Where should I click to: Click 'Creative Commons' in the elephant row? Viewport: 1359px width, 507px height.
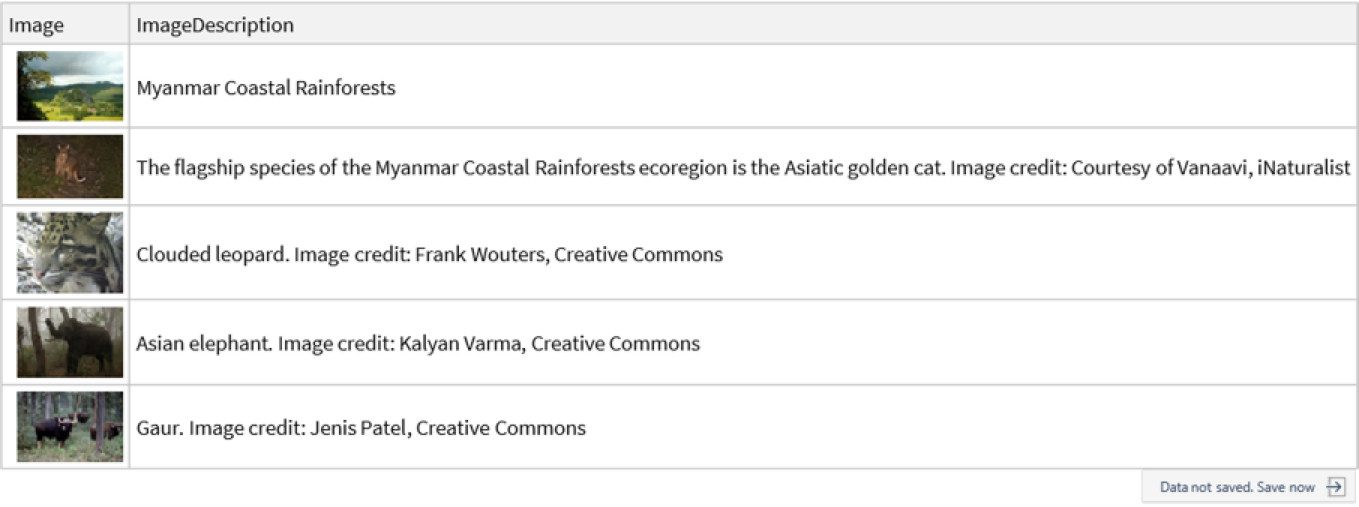(615, 343)
